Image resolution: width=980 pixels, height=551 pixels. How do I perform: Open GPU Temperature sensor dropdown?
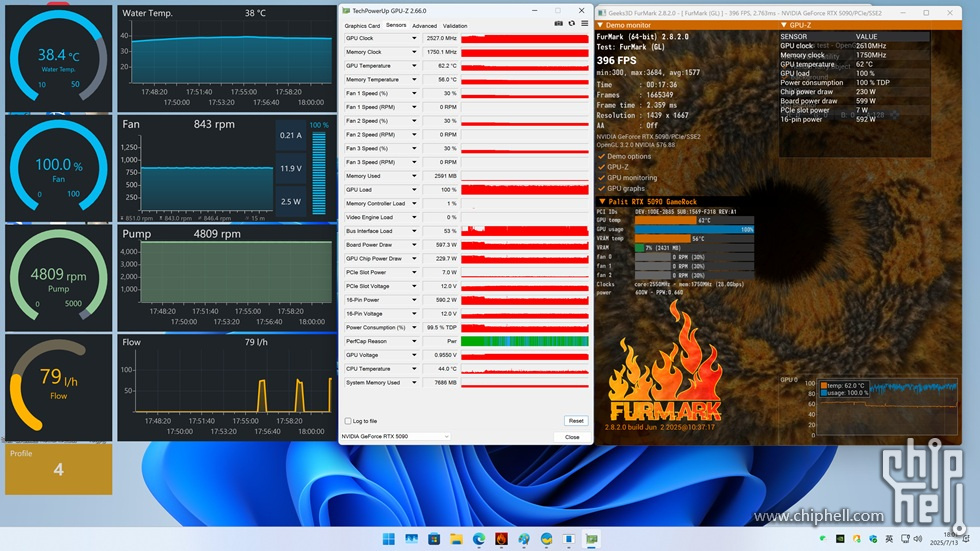point(414,66)
